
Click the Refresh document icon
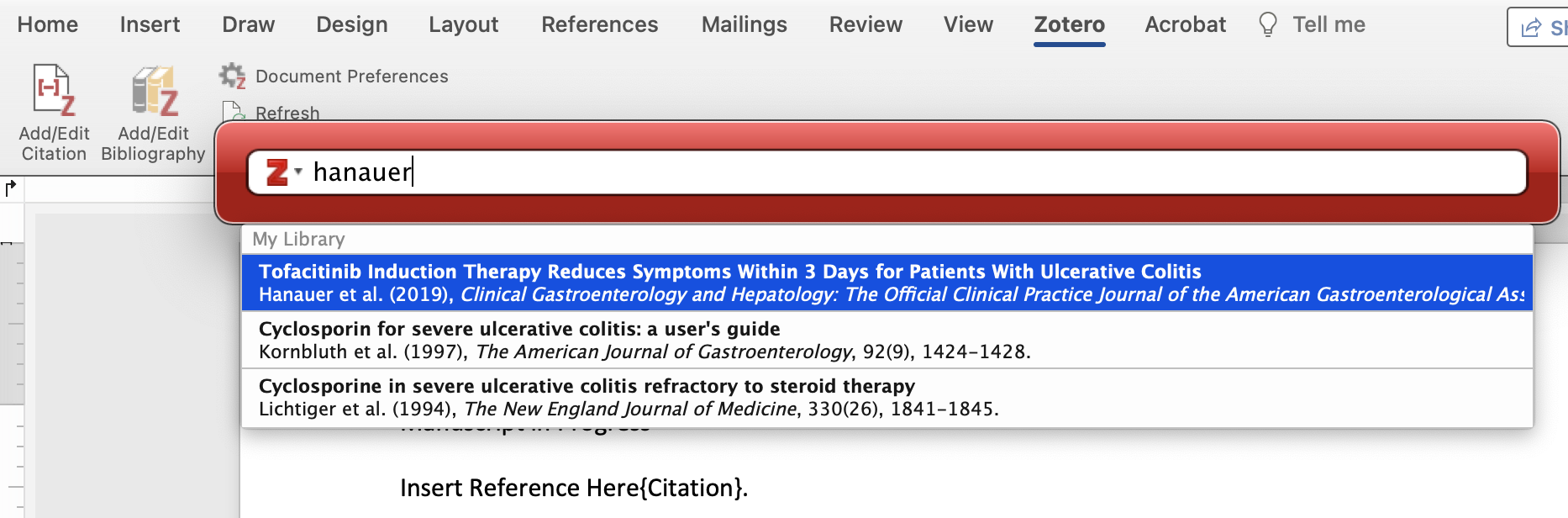tap(232, 111)
